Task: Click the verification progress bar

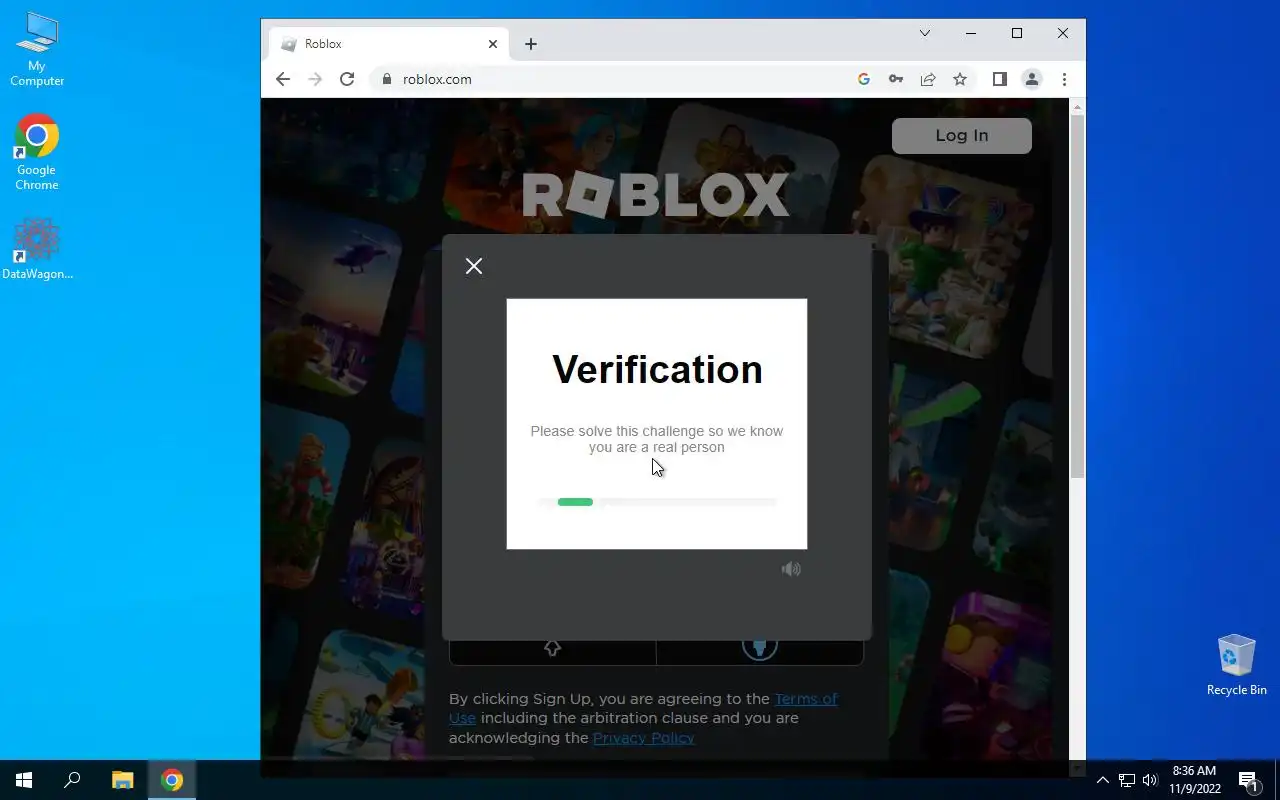Action: tap(656, 502)
